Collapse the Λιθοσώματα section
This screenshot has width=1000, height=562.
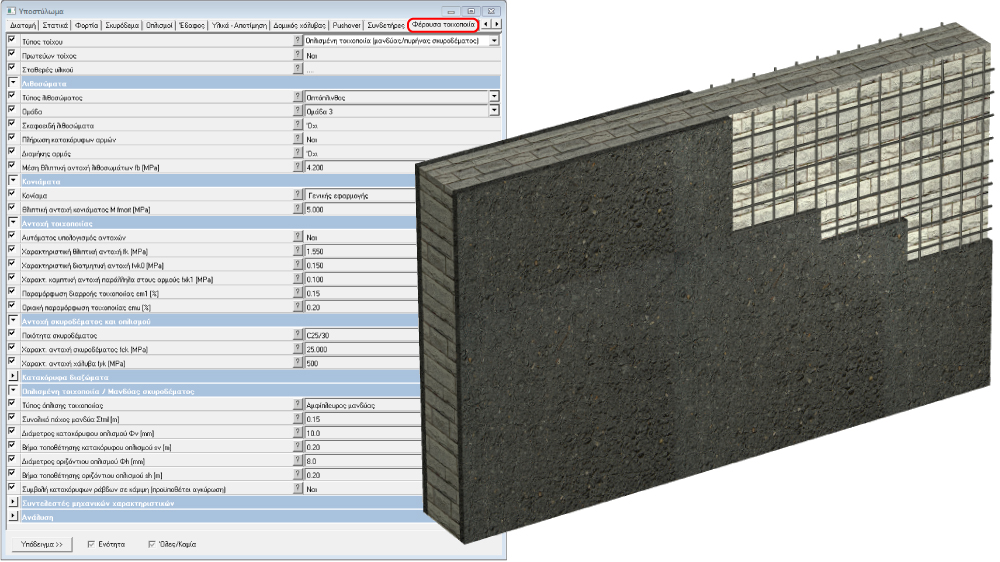coord(12,84)
